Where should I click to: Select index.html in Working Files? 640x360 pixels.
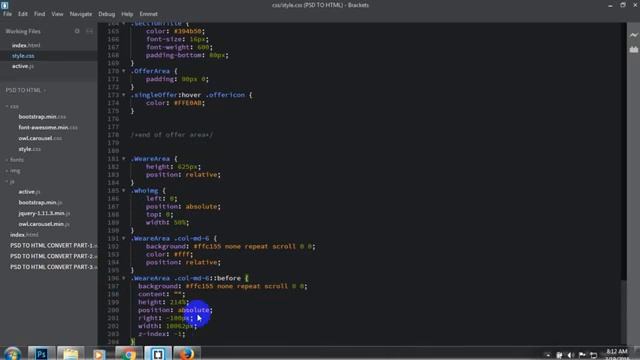pos(26,45)
